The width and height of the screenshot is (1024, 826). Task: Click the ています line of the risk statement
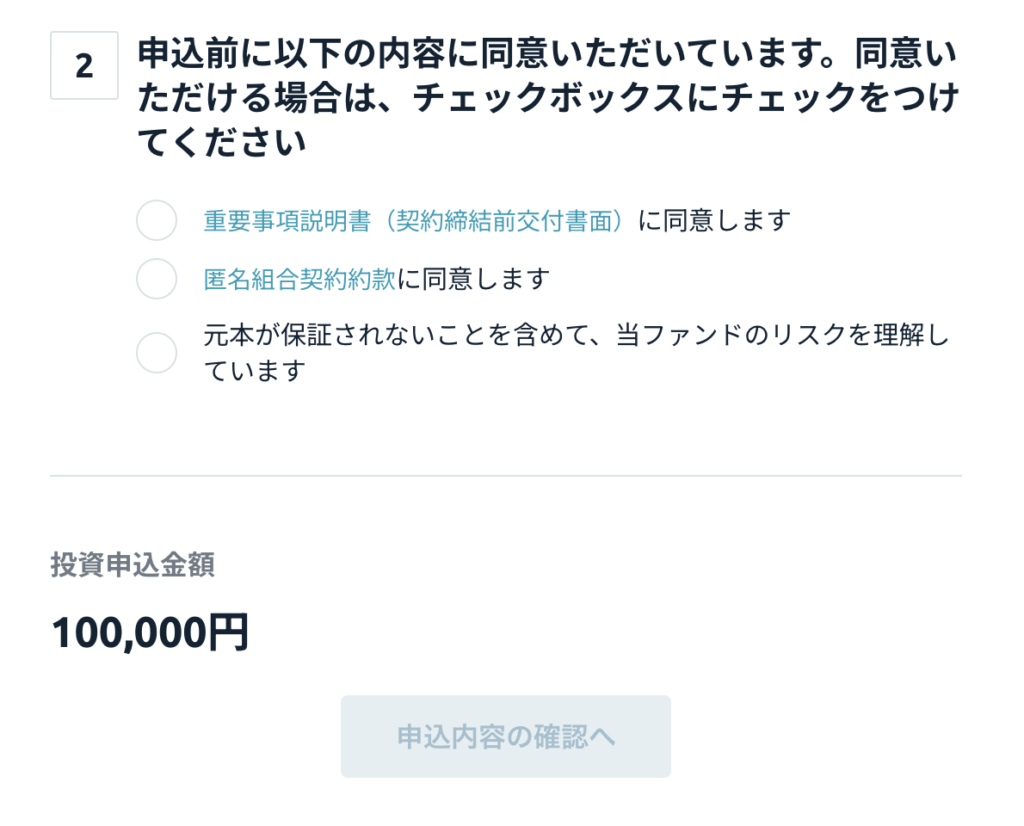[254, 371]
